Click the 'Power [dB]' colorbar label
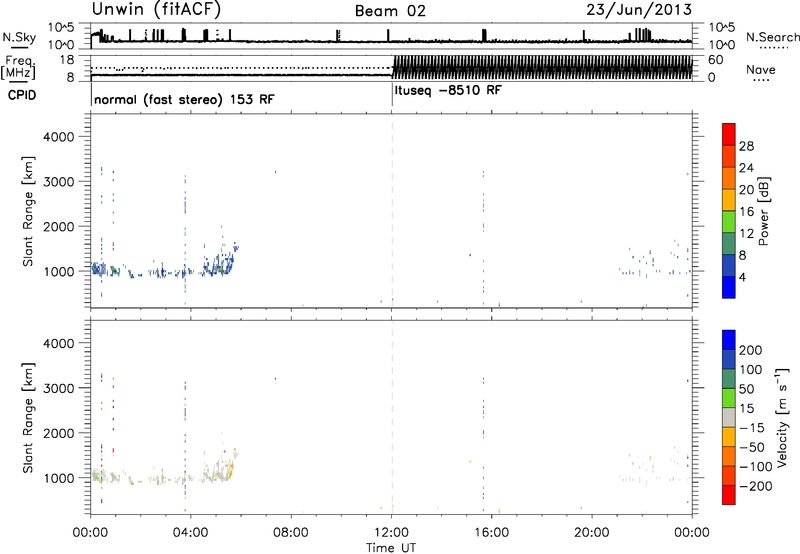This screenshot has height=554, width=800. pyautogui.click(x=764, y=211)
